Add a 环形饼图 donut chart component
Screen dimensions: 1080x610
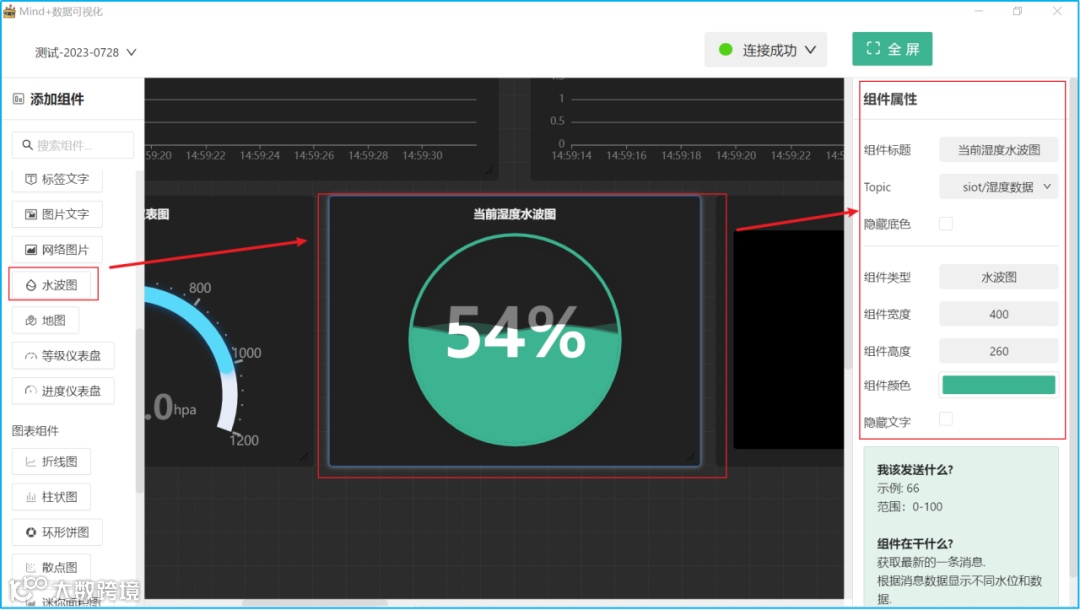57,532
